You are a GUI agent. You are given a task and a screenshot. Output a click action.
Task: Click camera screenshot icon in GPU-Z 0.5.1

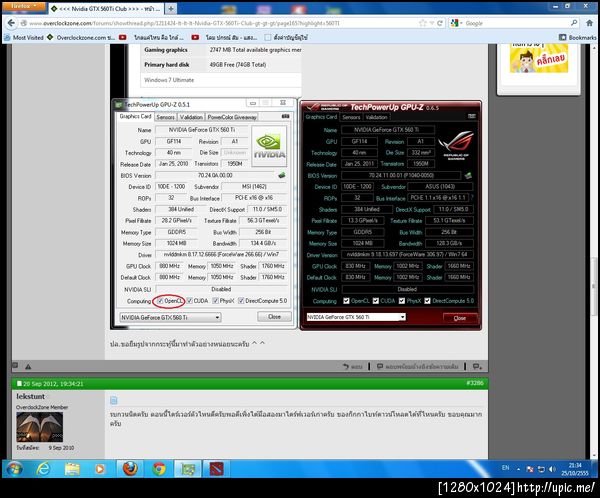click(285, 116)
